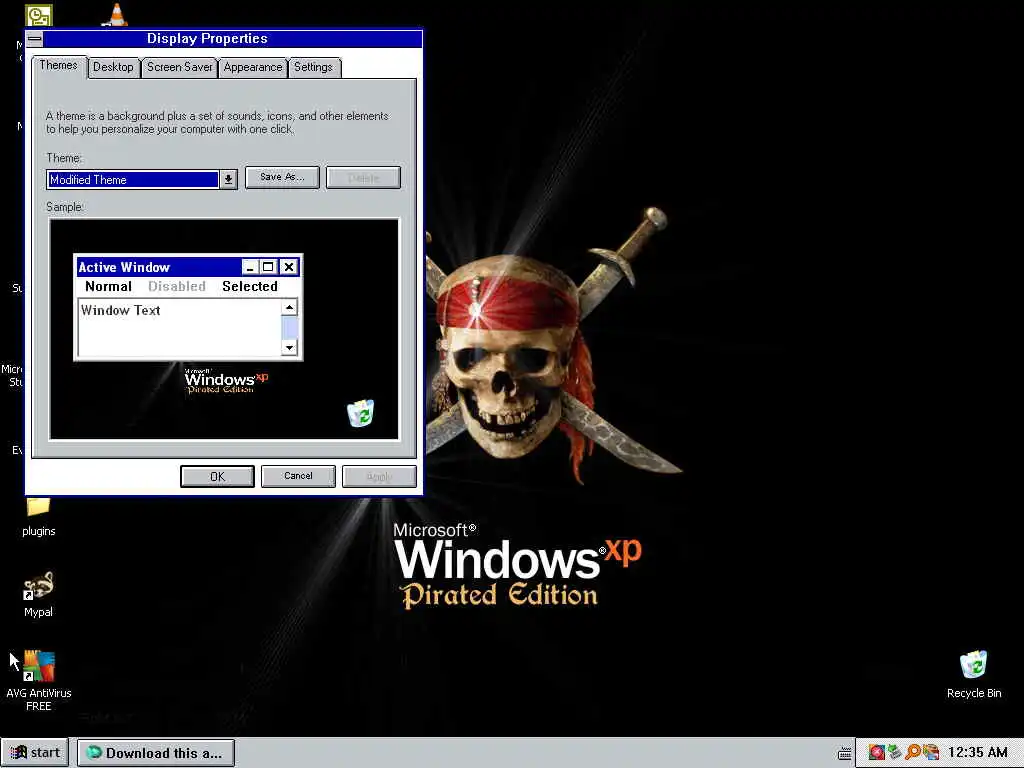The height and width of the screenshot is (768, 1024).
Task: Switch to the Themes tab
Action: 59,65
